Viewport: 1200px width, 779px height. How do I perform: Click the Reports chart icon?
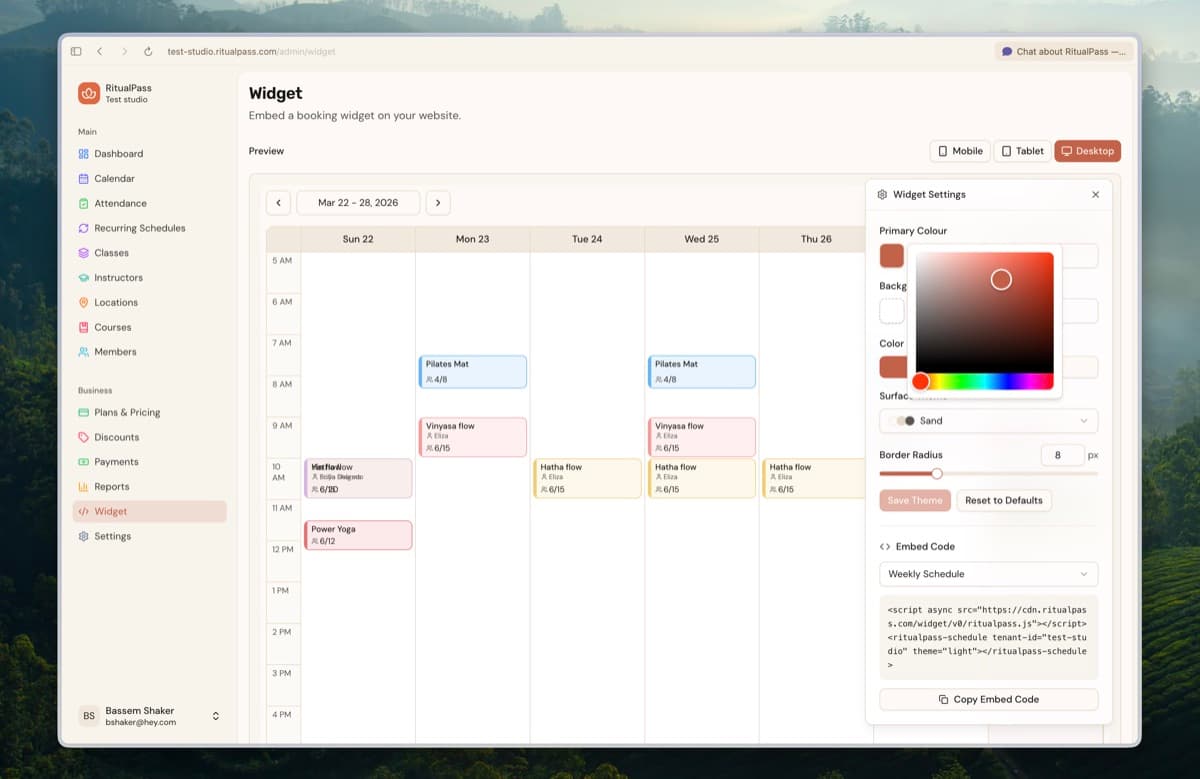84,487
